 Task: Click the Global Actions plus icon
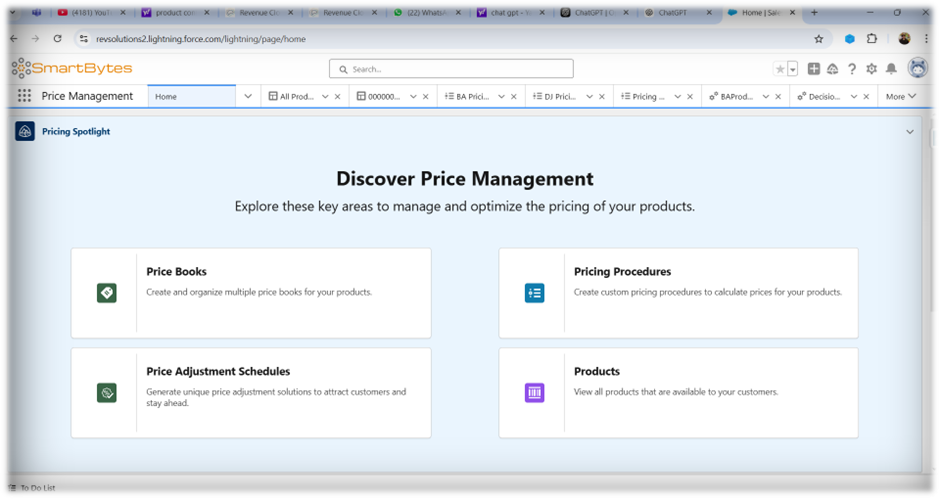click(x=814, y=69)
